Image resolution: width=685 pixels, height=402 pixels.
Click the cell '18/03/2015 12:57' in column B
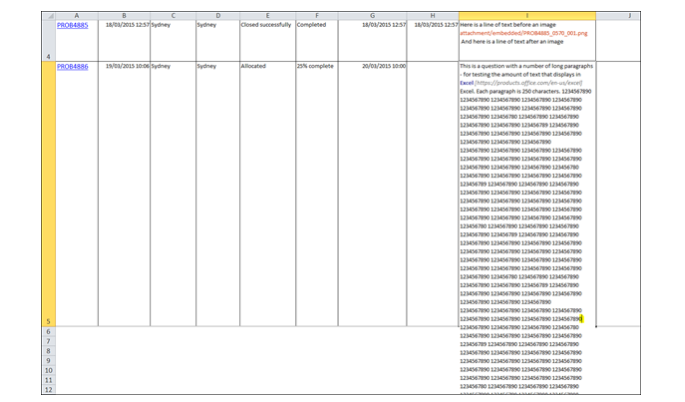(125, 41)
